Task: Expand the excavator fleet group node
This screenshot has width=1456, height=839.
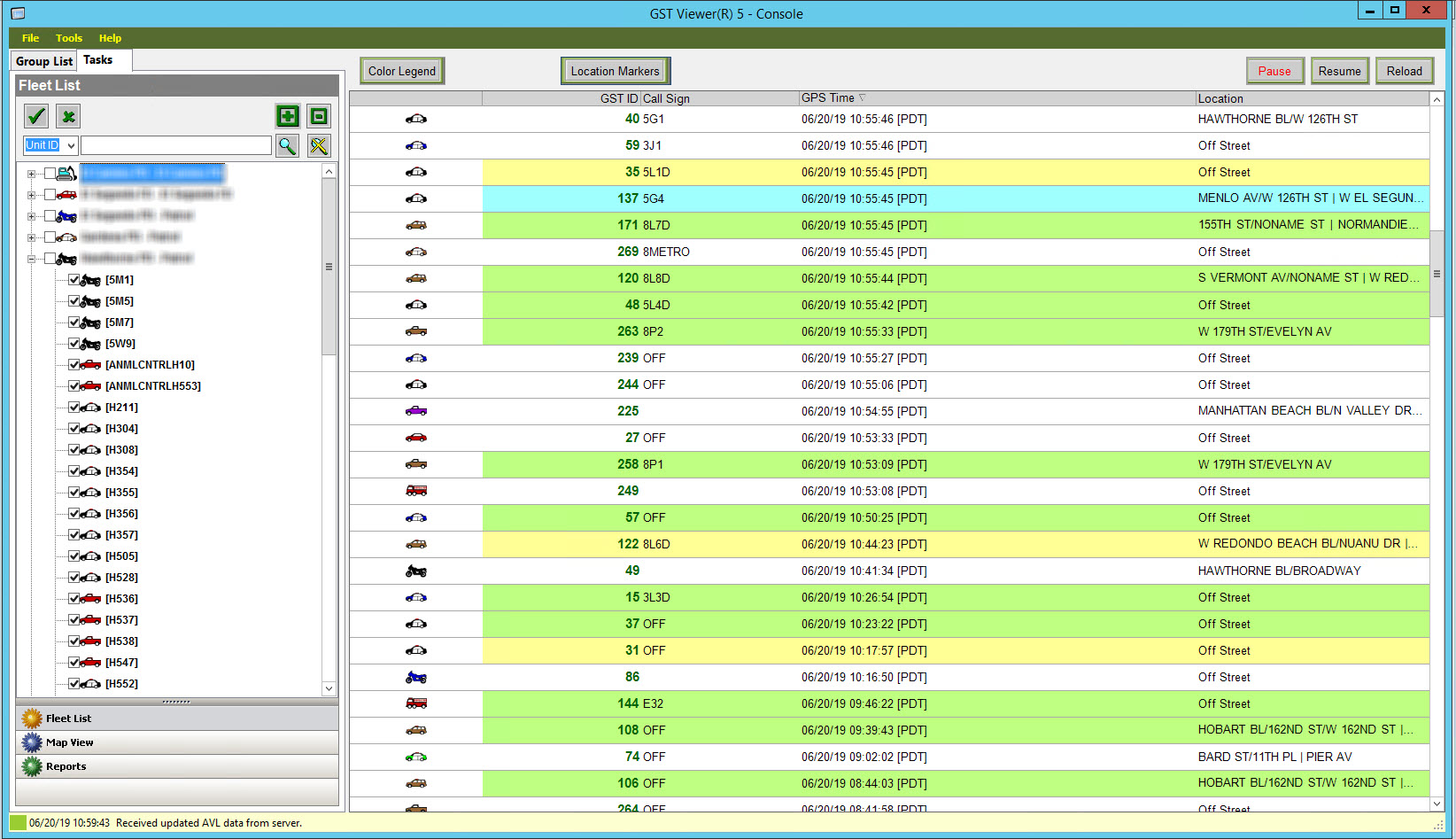Action: (x=32, y=174)
